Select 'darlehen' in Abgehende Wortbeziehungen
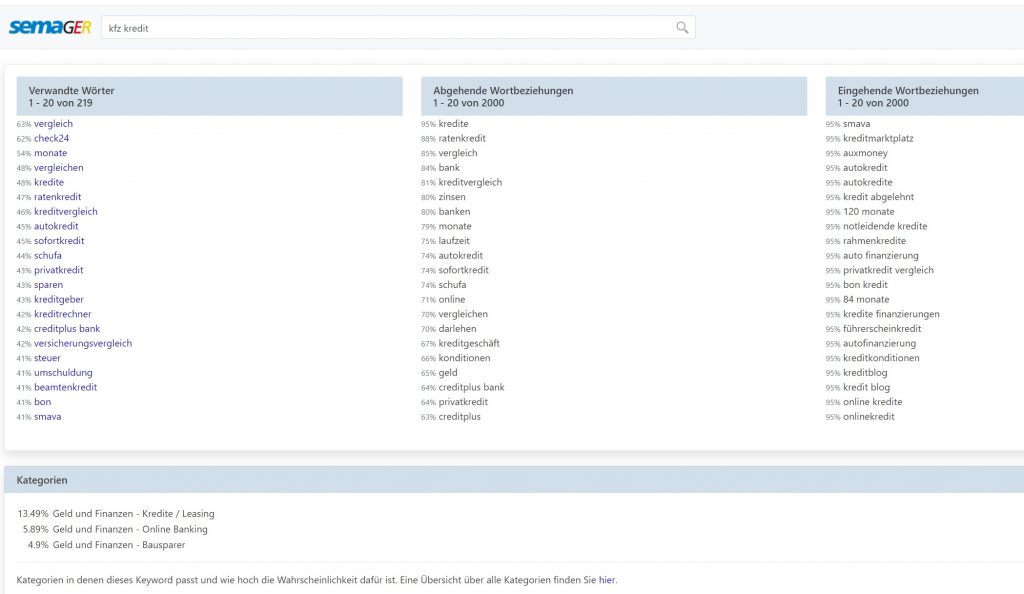The width and height of the screenshot is (1024, 594). pyautogui.click(x=457, y=328)
